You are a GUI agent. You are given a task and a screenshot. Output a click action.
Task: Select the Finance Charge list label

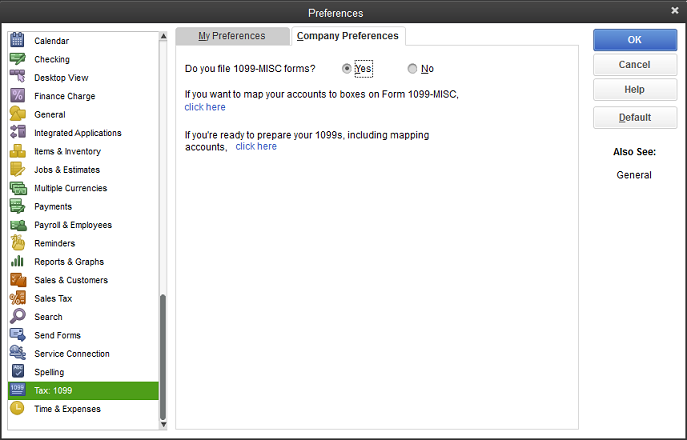tap(65, 96)
